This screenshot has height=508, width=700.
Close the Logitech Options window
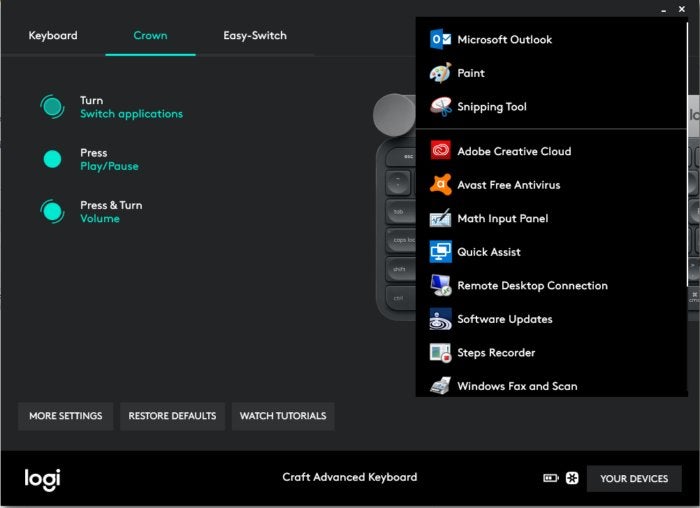[x=682, y=9]
